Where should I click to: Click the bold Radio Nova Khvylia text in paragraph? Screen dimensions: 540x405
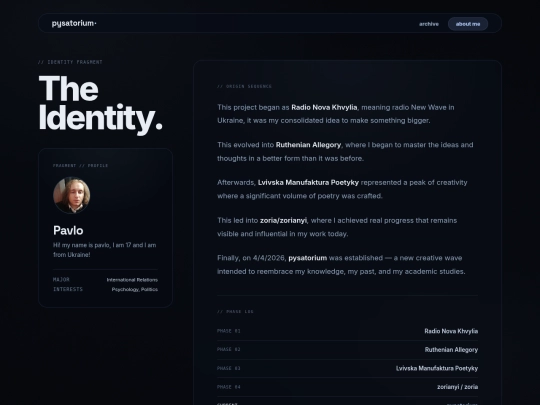[324, 107]
